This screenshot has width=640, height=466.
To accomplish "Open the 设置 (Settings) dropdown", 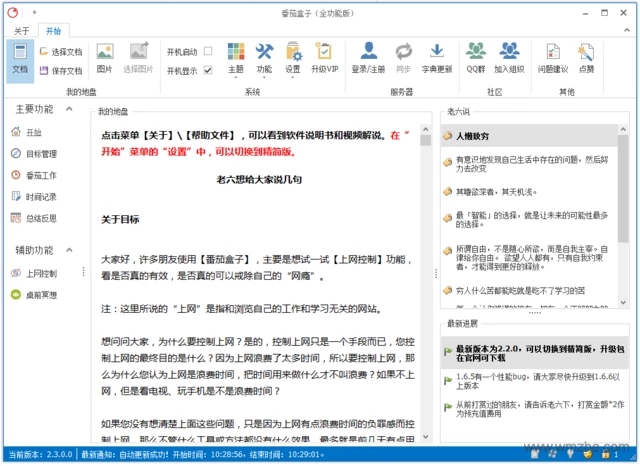I will [x=293, y=59].
